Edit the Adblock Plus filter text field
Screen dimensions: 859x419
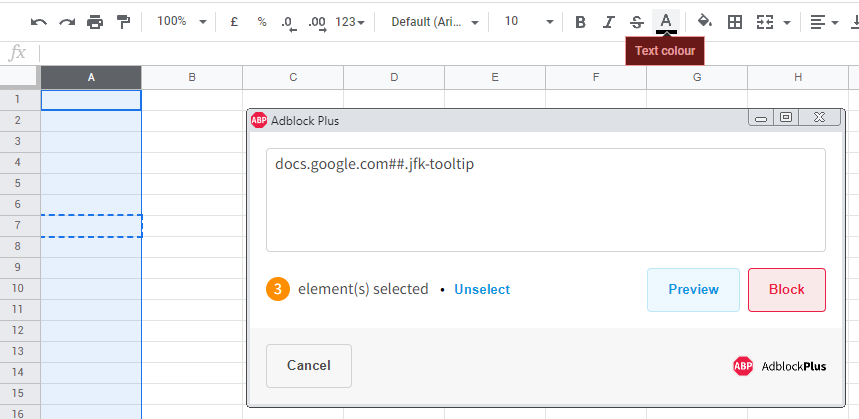546,200
